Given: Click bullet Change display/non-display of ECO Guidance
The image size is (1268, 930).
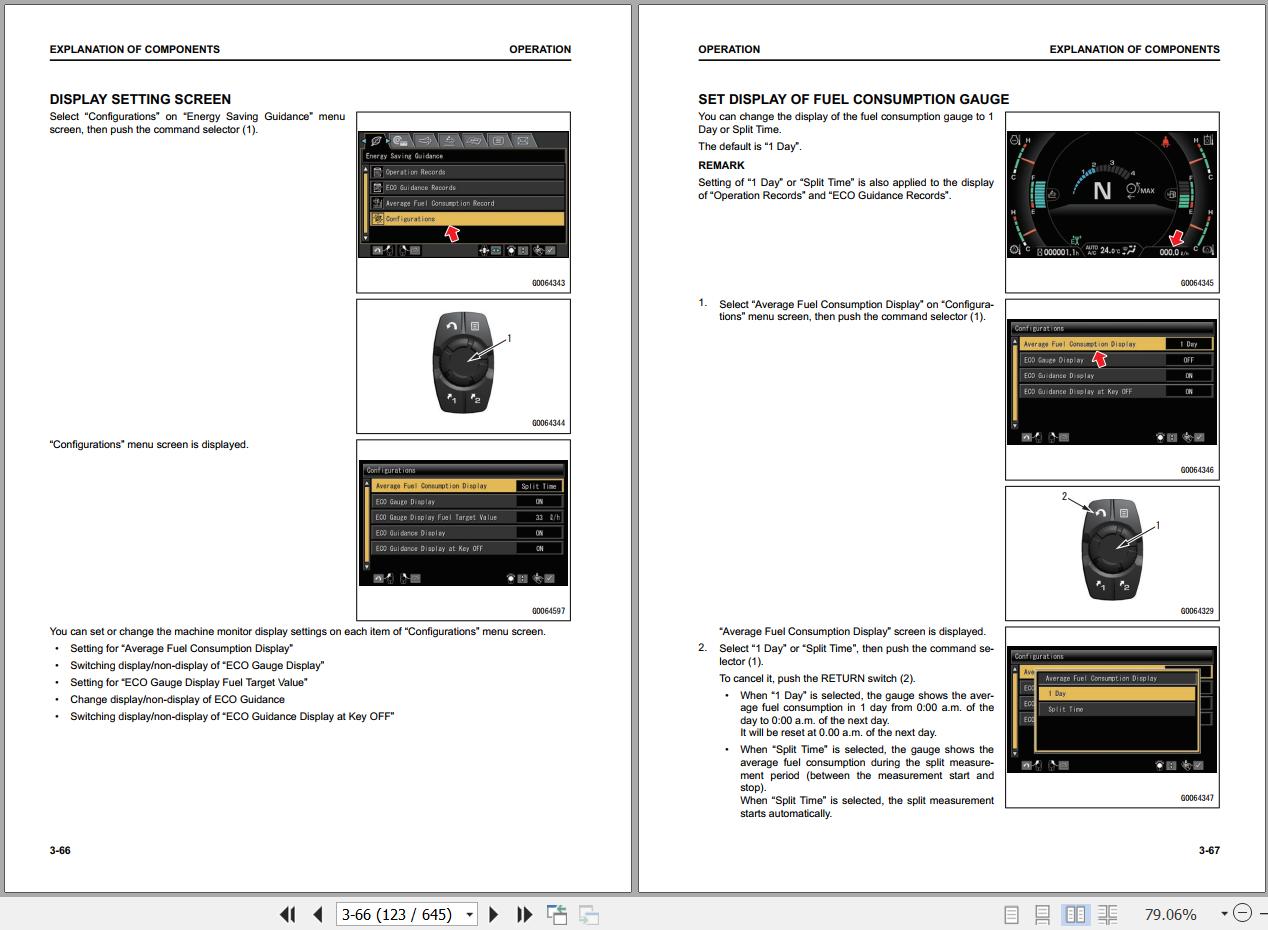Looking at the screenshot, I should tap(177, 699).
